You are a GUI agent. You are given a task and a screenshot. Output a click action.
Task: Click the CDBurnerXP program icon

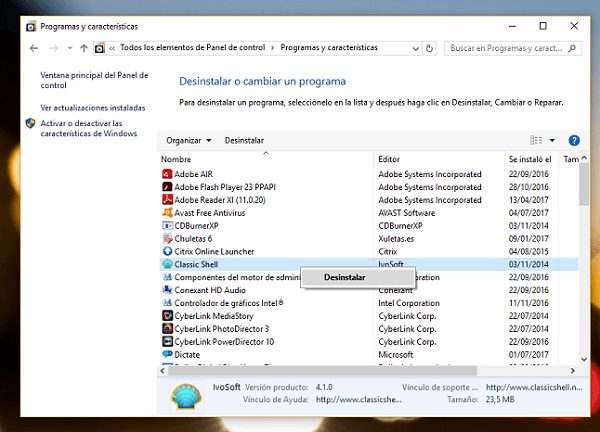tap(167, 226)
